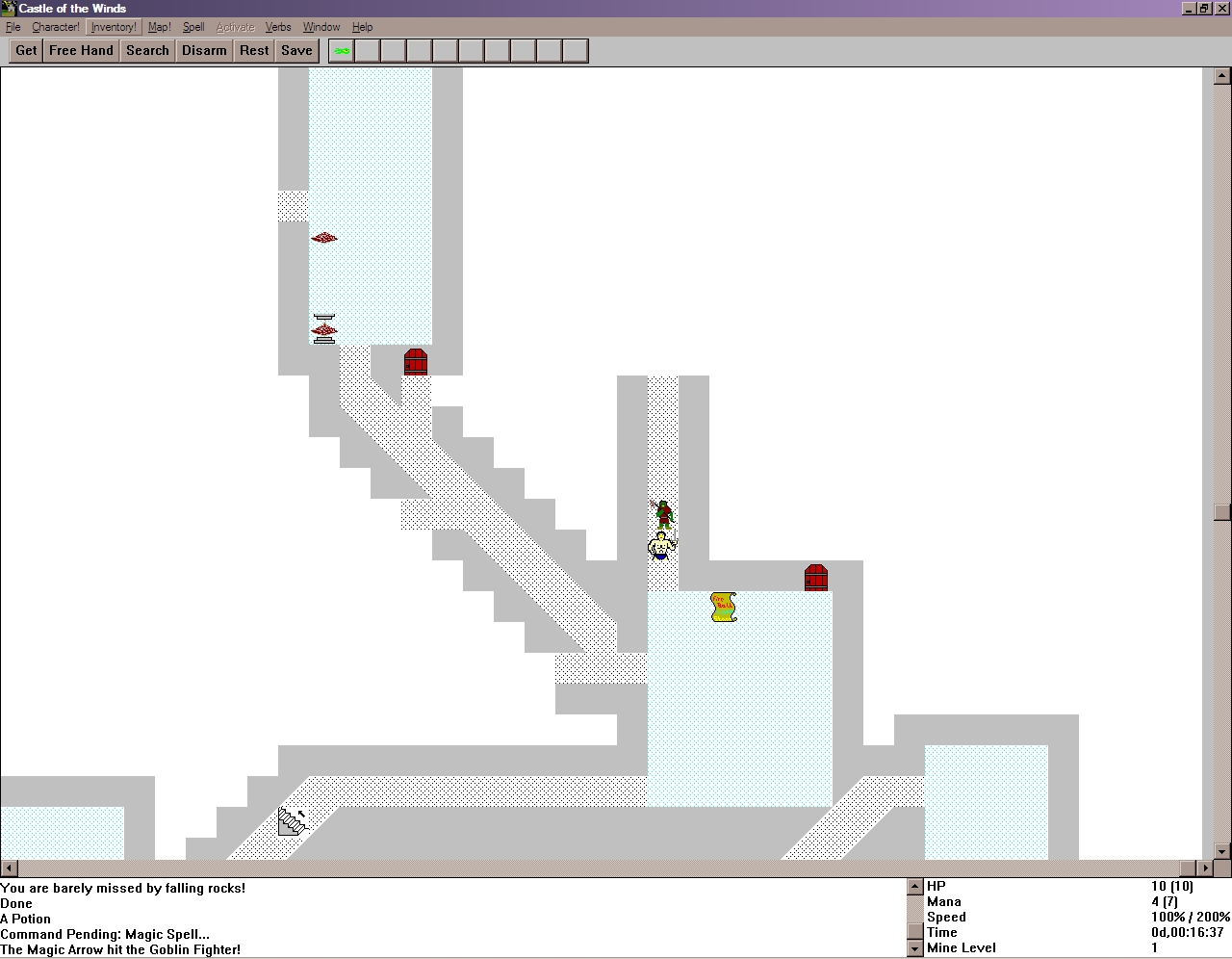The height and width of the screenshot is (959, 1232).
Task: Click the map vertical scrollbar down arrow
Action: tap(1222, 851)
